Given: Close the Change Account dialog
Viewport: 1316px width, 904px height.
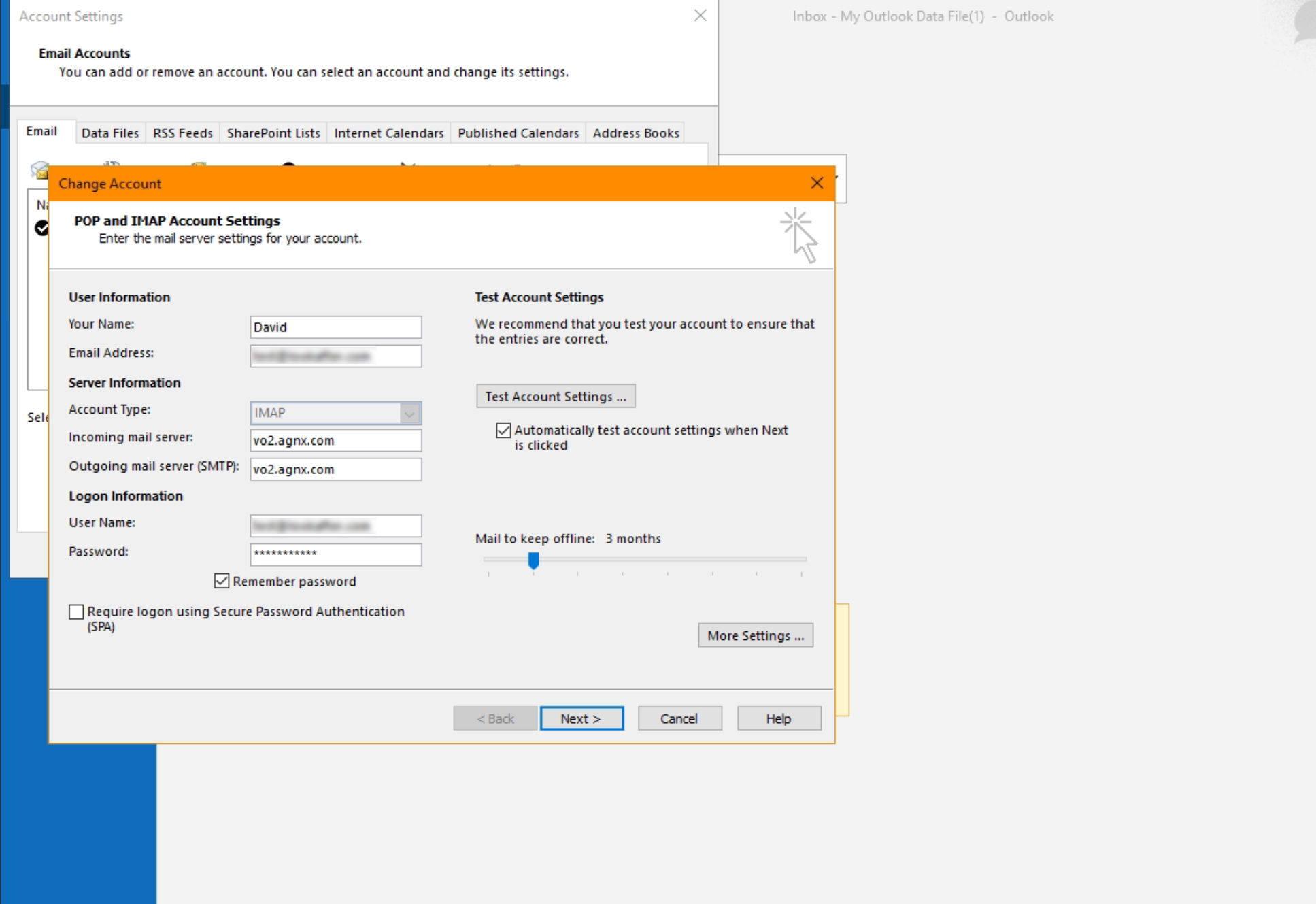Looking at the screenshot, I should 817,183.
